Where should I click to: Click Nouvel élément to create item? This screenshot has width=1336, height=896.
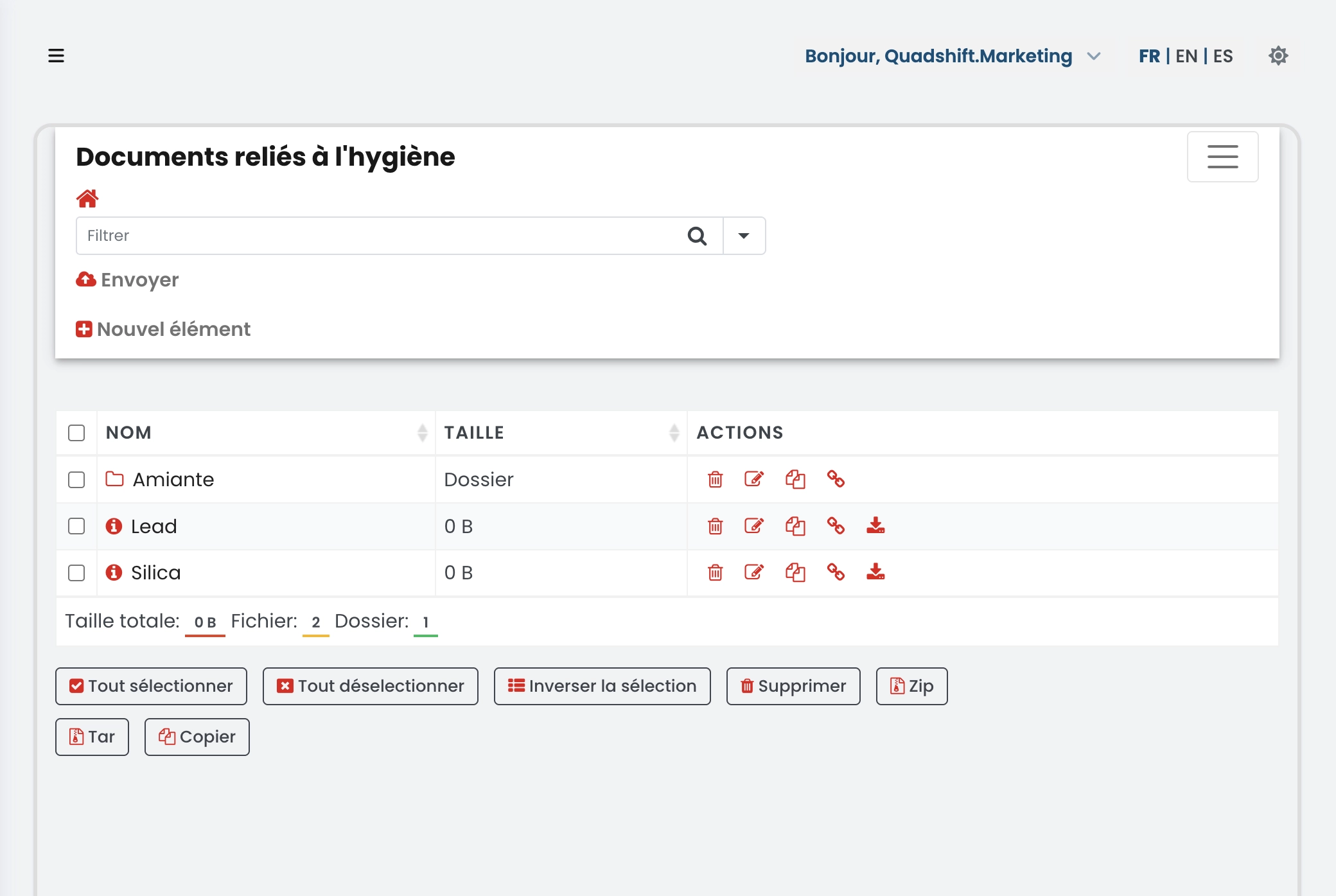click(x=163, y=329)
